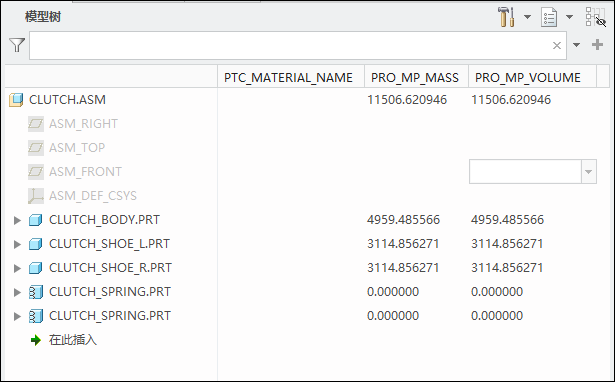Expand the CLUTCH_BODY.PRT node
The height and width of the screenshot is (382, 615).
pyautogui.click(x=17, y=220)
